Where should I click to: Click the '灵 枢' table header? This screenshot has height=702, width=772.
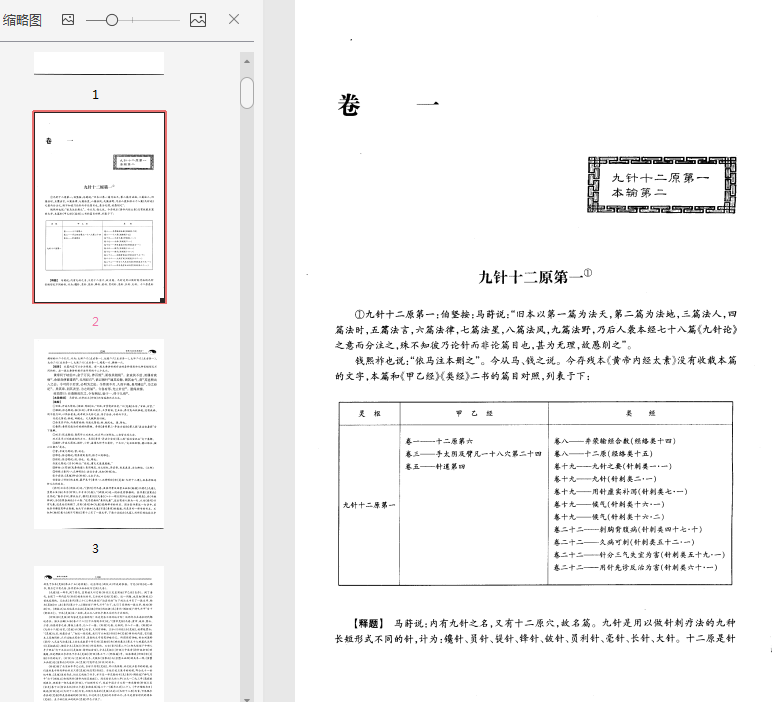[x=369, y=413]
